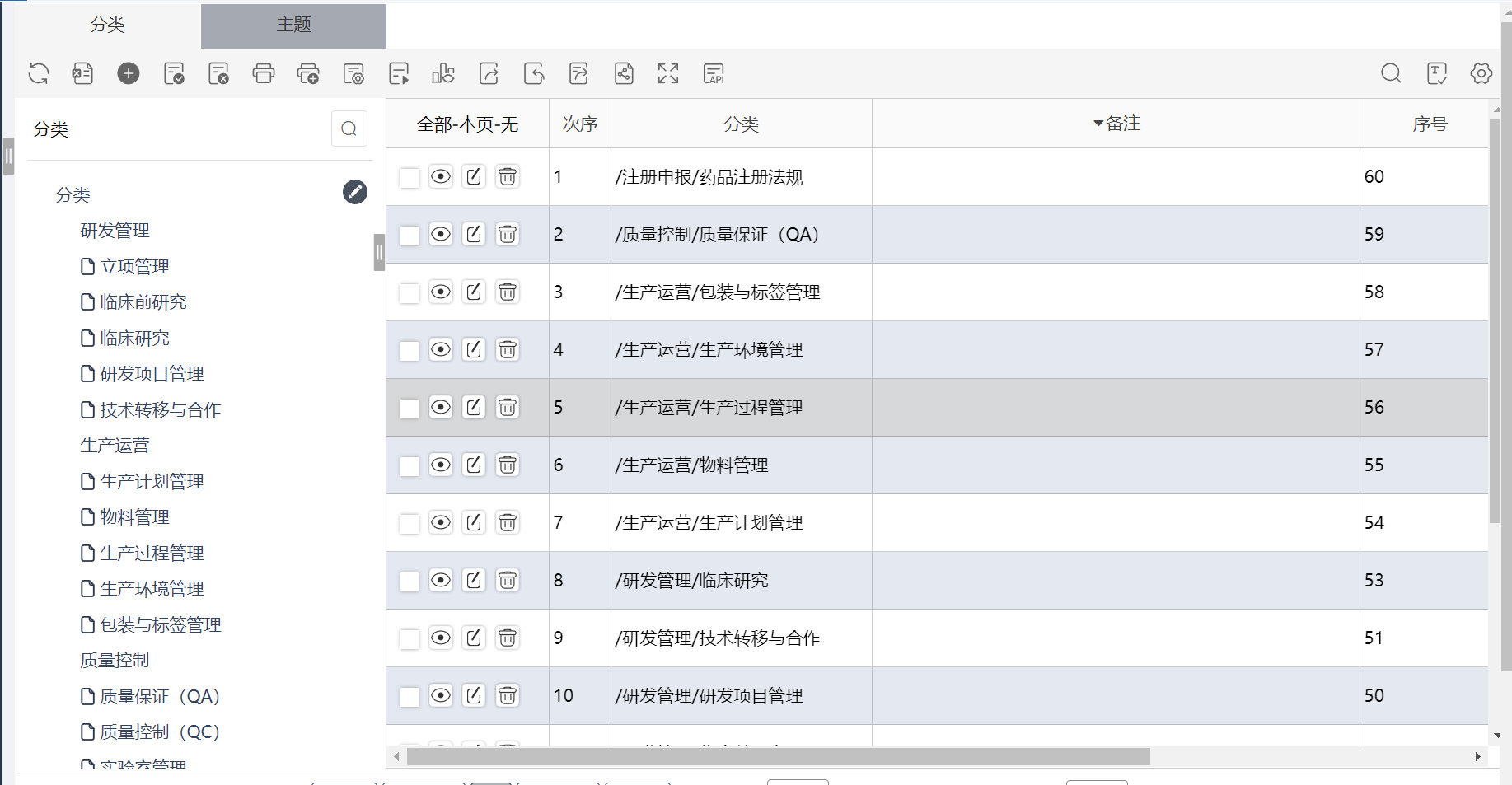Click the 备注 column sort arrow

click(x=1098, y=124)
